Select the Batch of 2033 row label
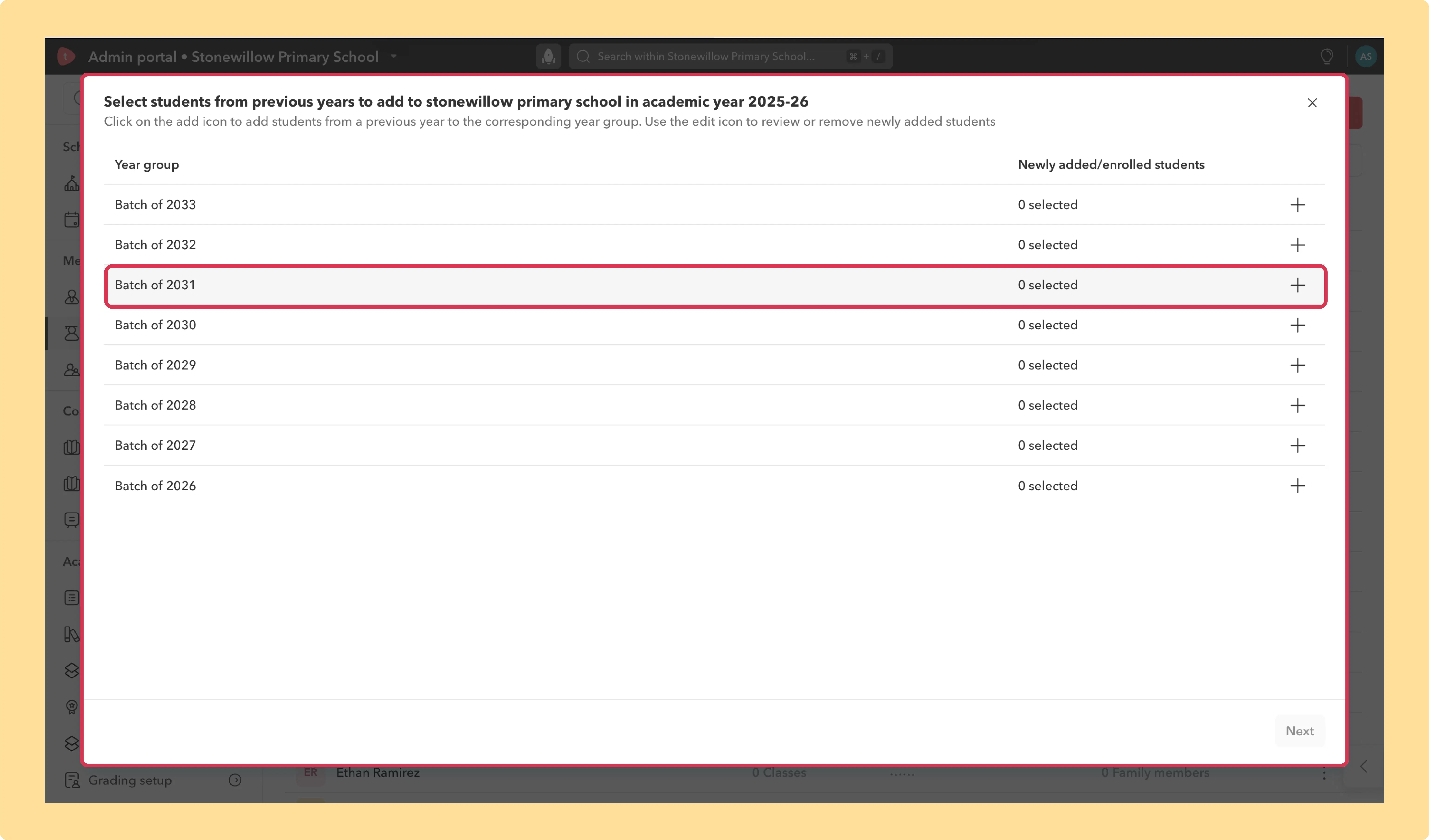The width and height of the screenshot is (1429, 840). click(155, 205)
